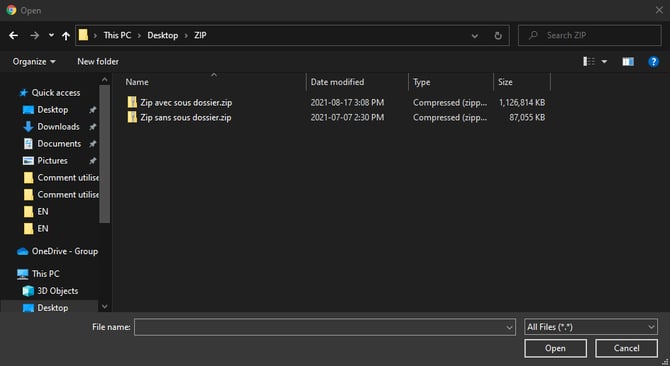Image resolution: width=670 pixels, height=366 pixels.
Task: Open the All Files type filter dropdown
Action: 591,327
